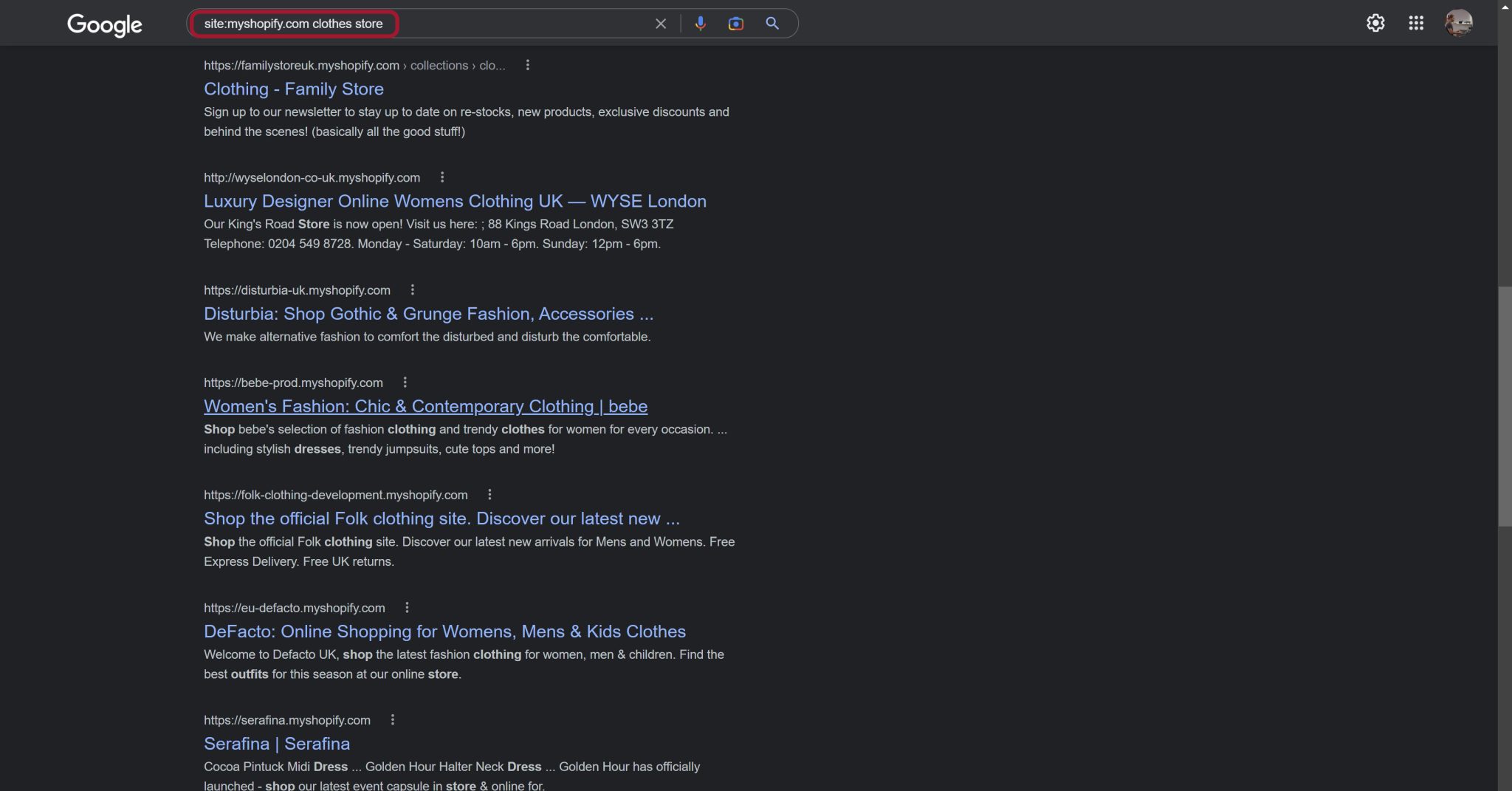Click snippet 'Cocoa Pintuck Midi Dress'

[x=452, y=776]
